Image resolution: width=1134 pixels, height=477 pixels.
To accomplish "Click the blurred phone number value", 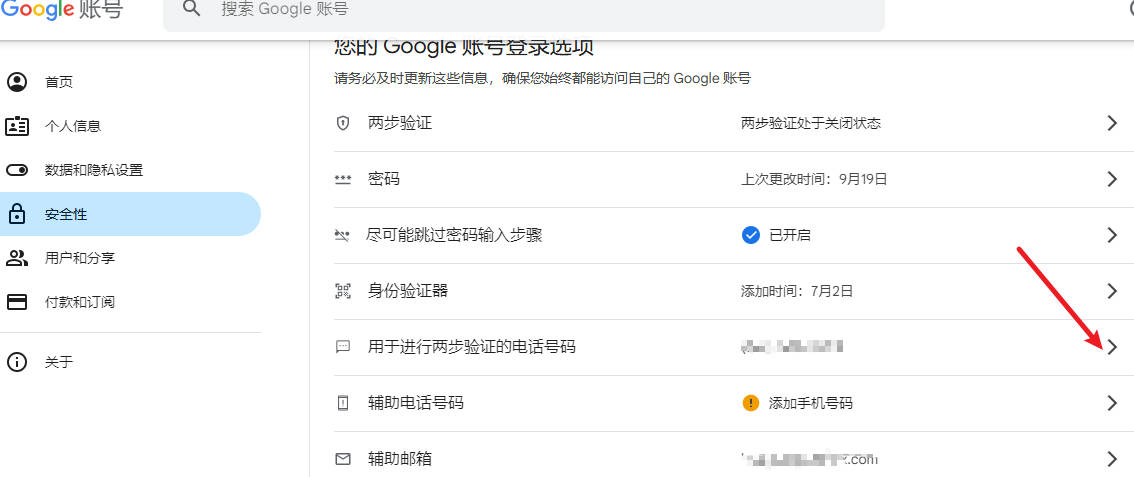I will pos(792,348).
